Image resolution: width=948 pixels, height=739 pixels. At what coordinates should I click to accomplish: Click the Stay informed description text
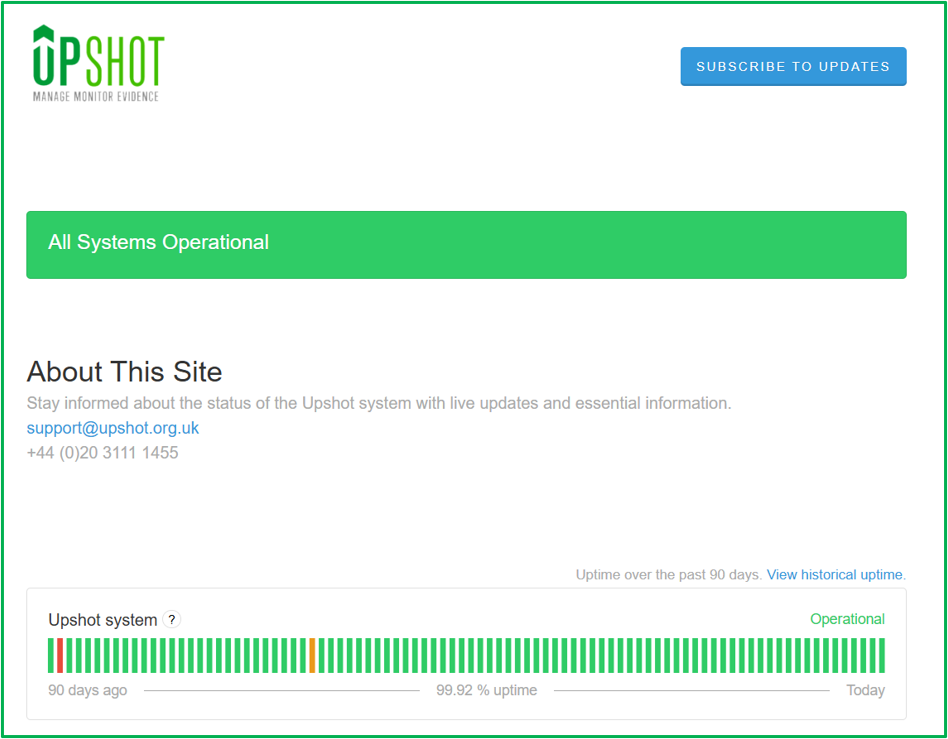click(x=379, y=403)
